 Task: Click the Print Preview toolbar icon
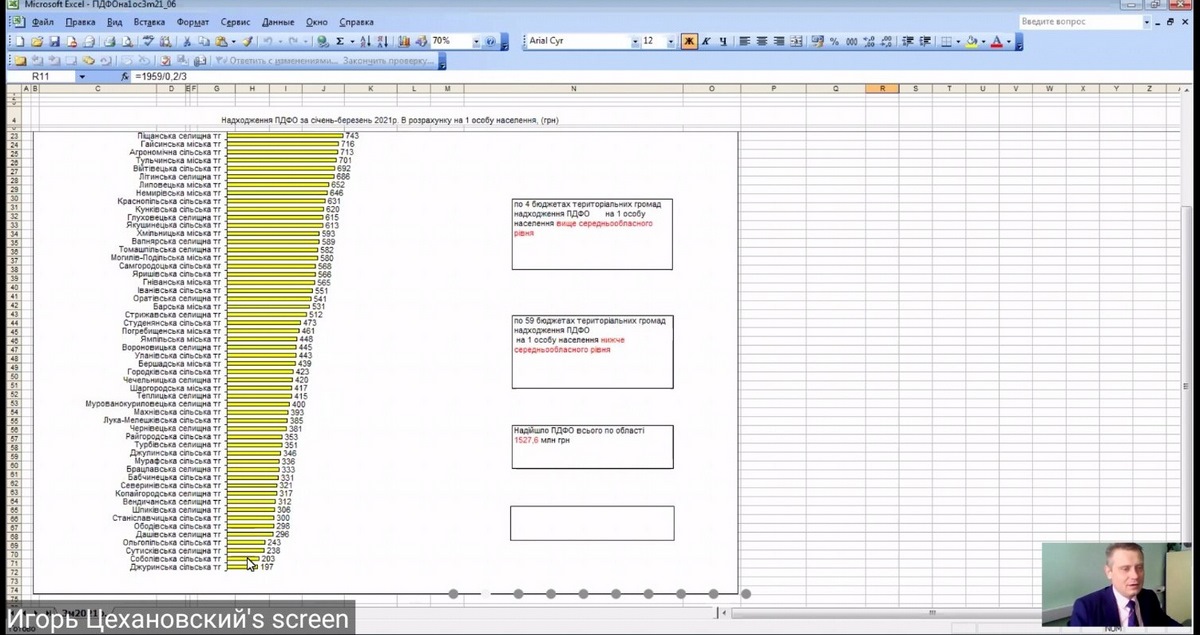(127, 41)
